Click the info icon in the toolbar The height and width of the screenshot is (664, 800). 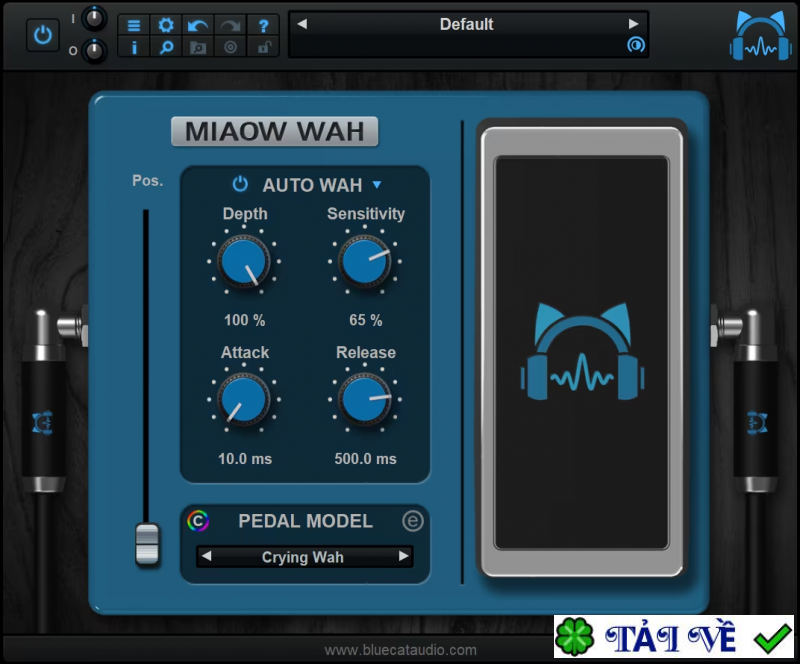click(x=135, y=47)
